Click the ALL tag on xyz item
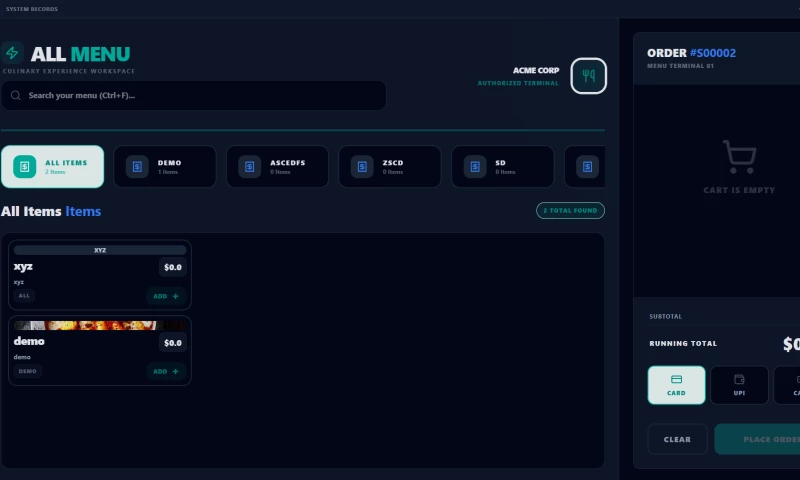 24,296
